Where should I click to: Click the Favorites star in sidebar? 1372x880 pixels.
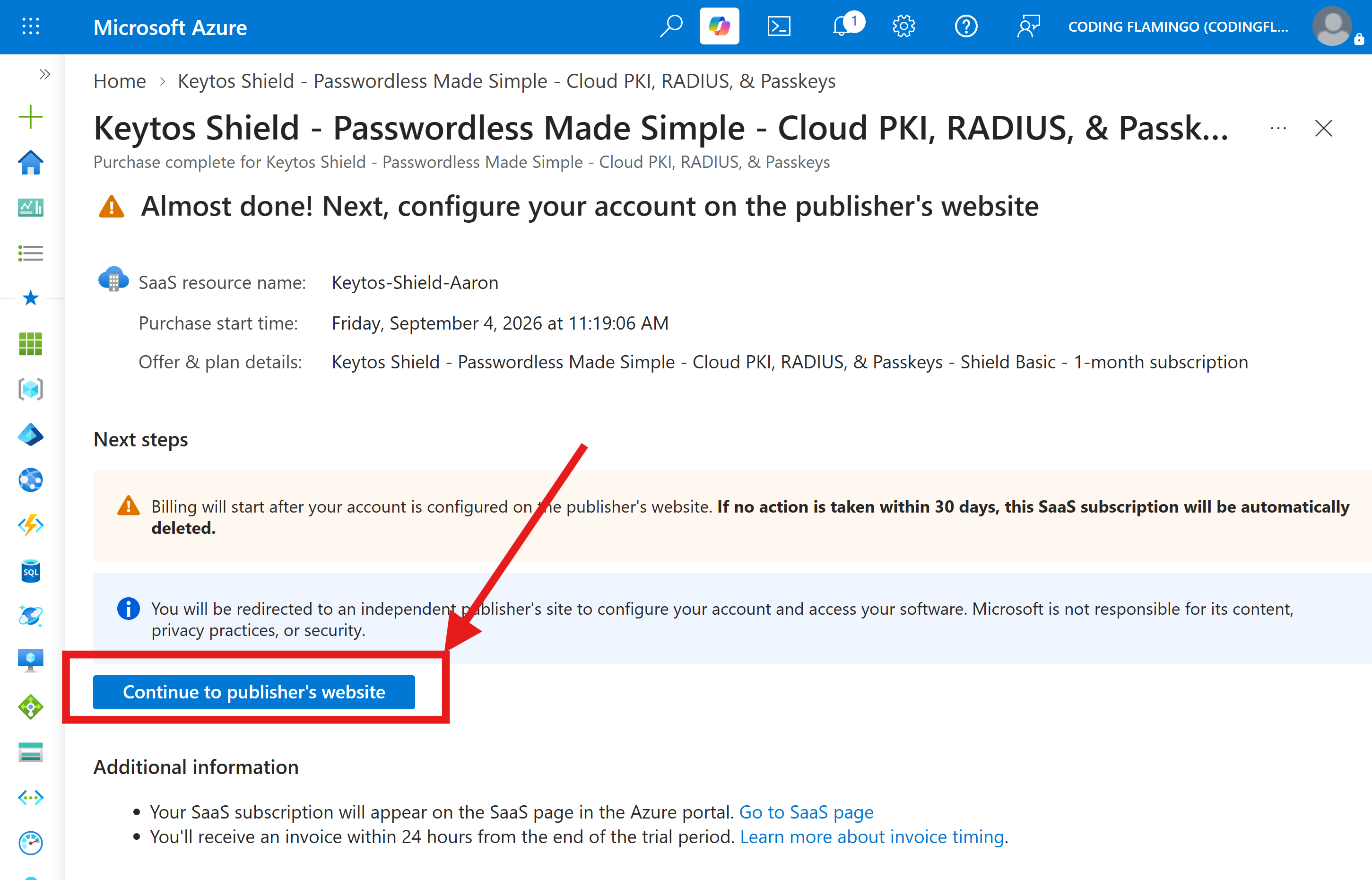(x=30, y=298)
